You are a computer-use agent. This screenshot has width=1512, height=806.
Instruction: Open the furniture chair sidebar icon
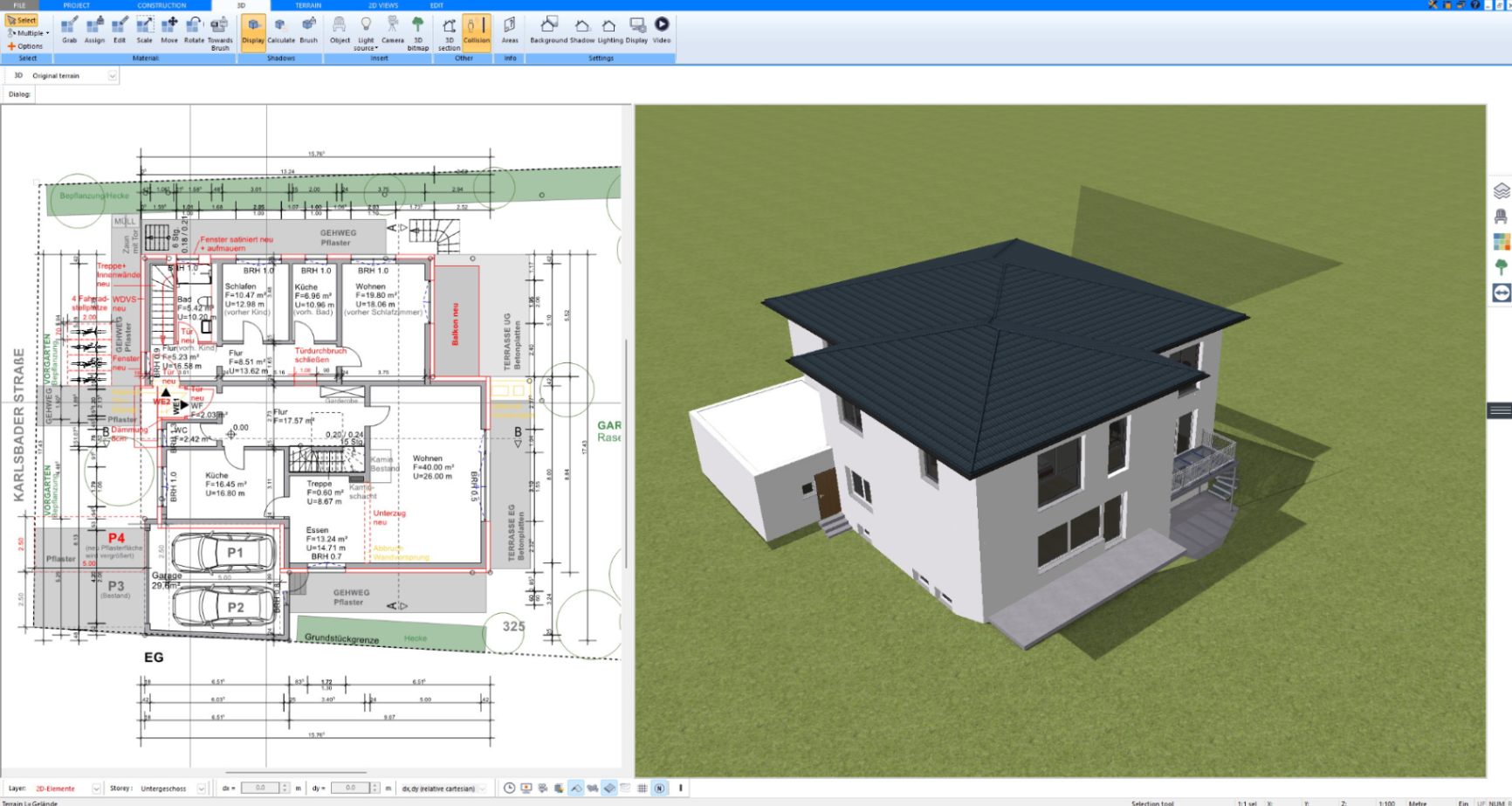1502,216
